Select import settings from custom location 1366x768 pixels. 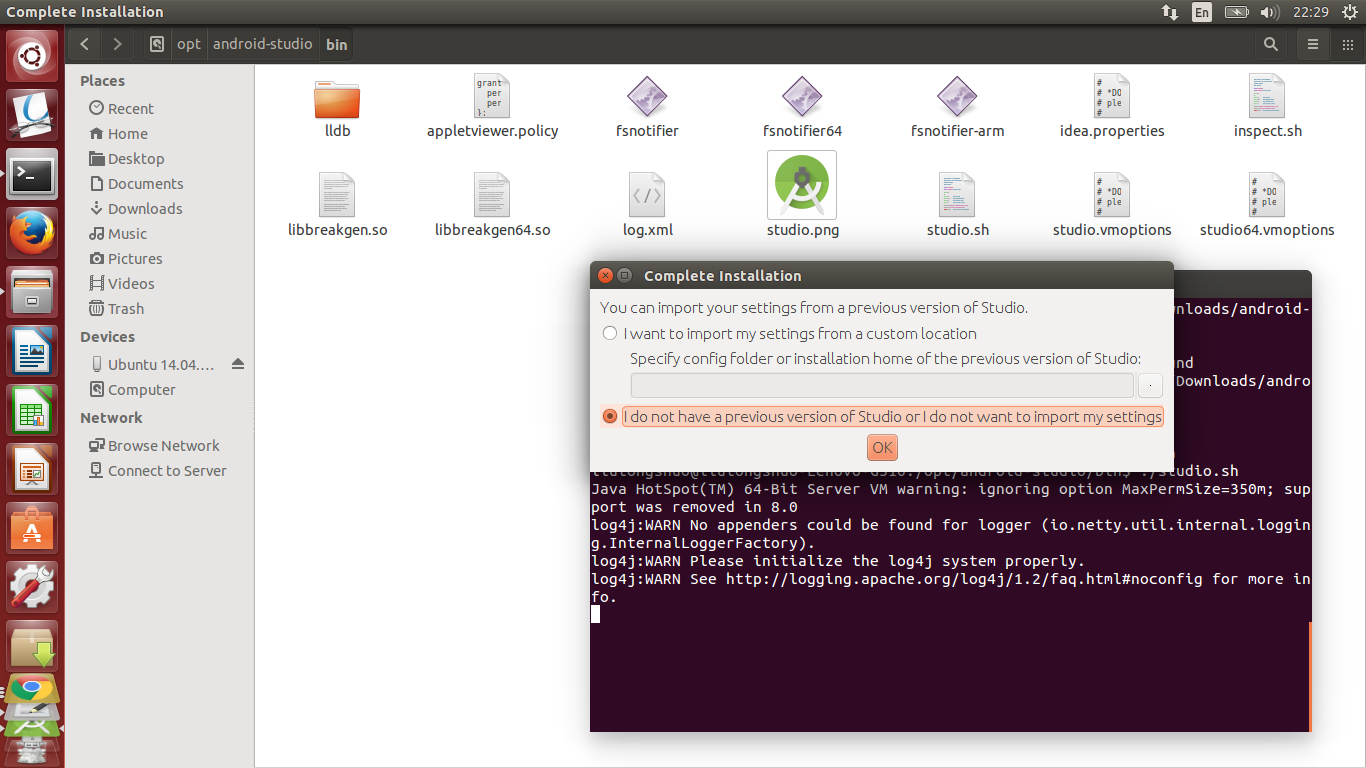790,333
